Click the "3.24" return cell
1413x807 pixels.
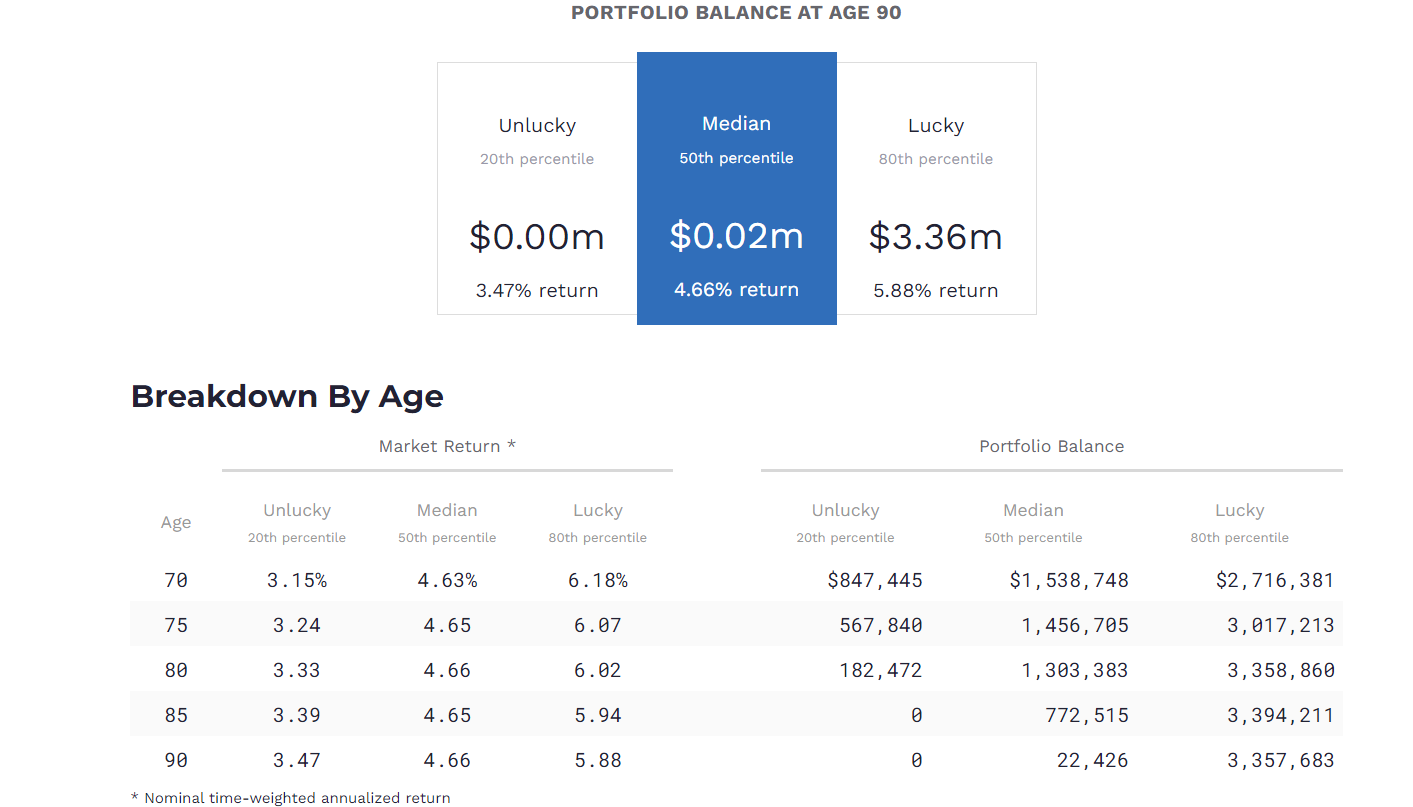[297, 625]
